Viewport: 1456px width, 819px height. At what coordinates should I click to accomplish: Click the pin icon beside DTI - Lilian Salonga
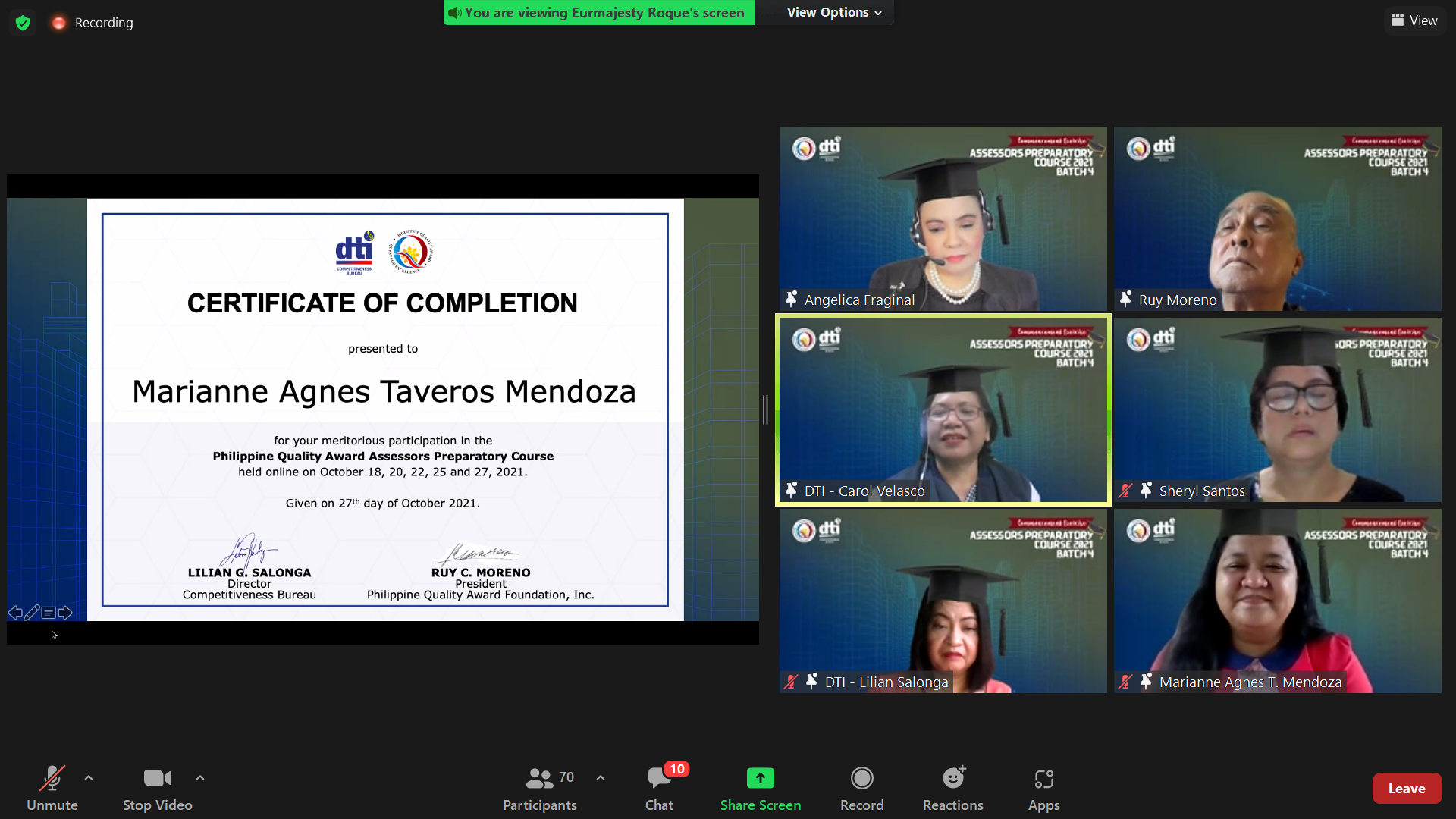click(x=811, y=682)
